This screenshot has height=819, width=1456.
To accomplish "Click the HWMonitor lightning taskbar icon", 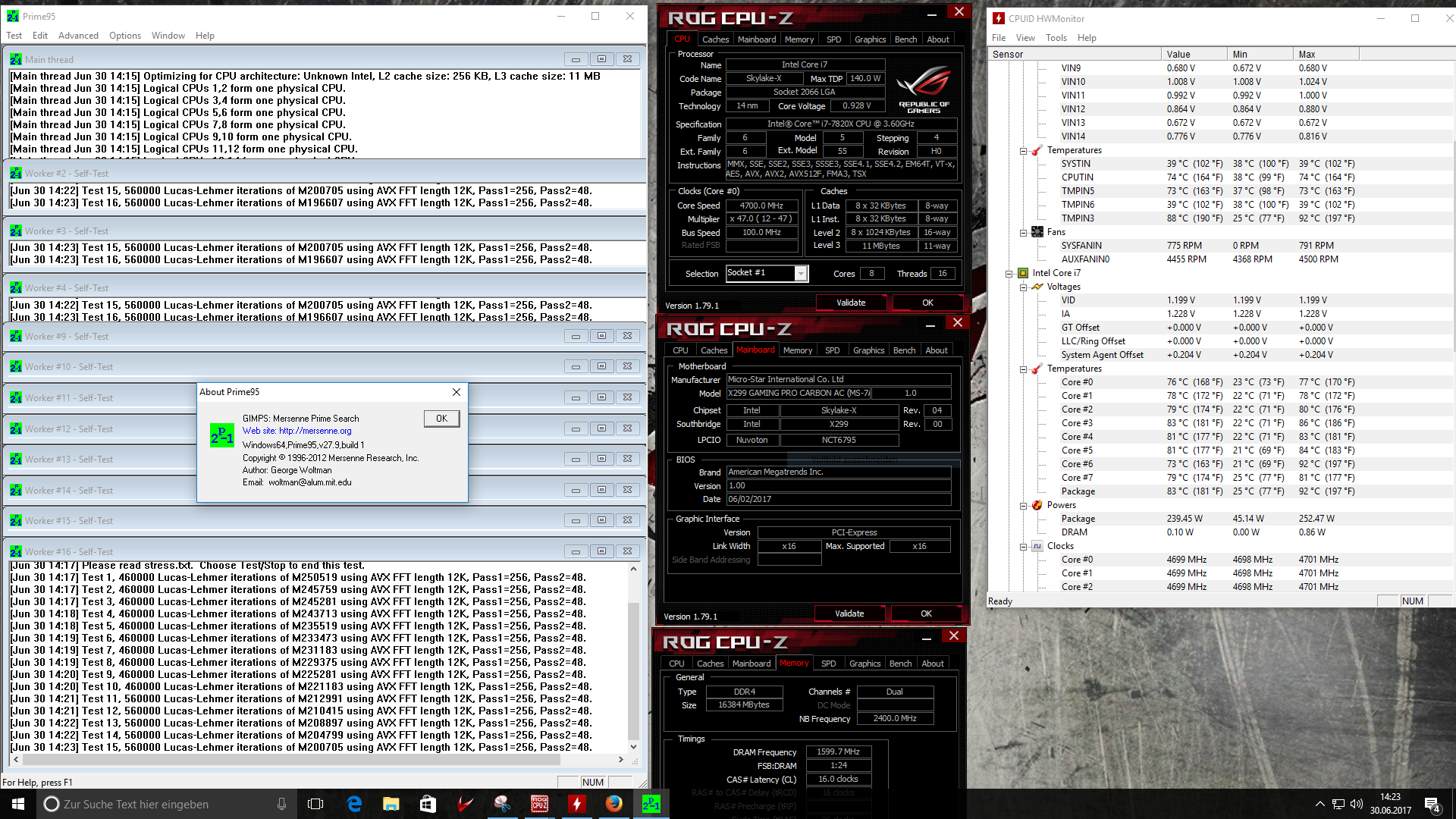I will 577,804.
